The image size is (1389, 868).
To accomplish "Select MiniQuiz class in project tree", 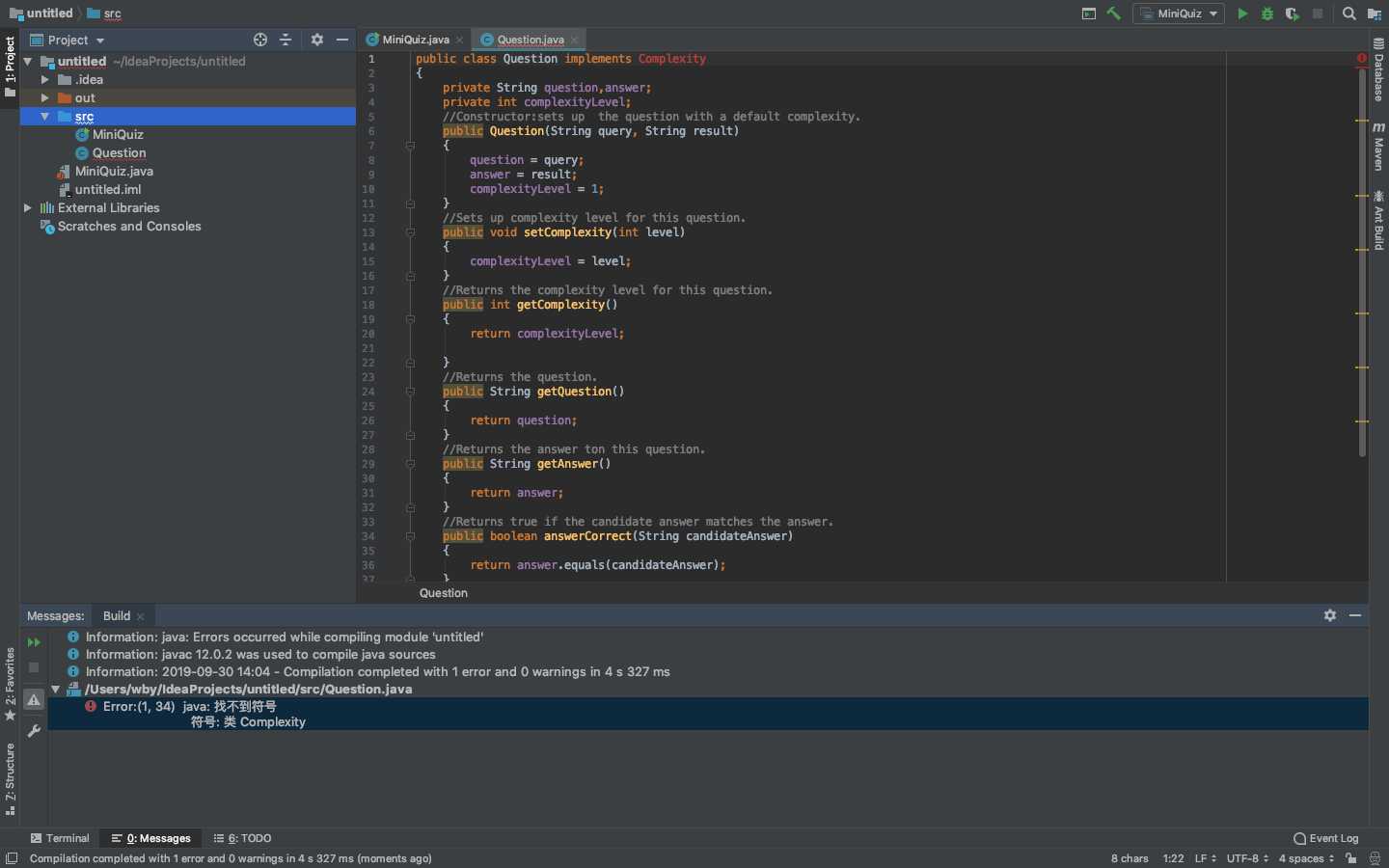I will (x=109, y=135).
